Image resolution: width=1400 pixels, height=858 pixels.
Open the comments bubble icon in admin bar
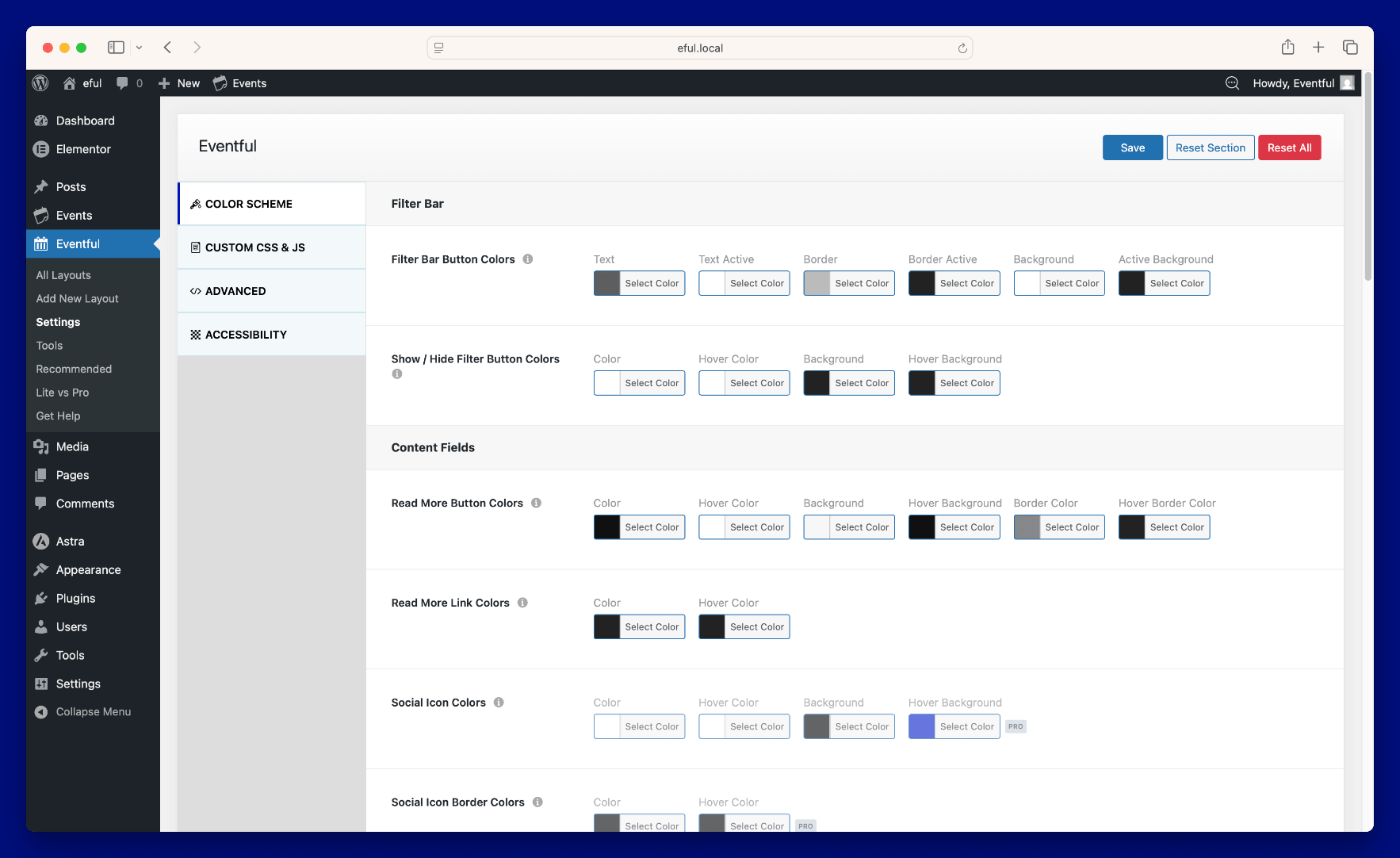point(122,83)
